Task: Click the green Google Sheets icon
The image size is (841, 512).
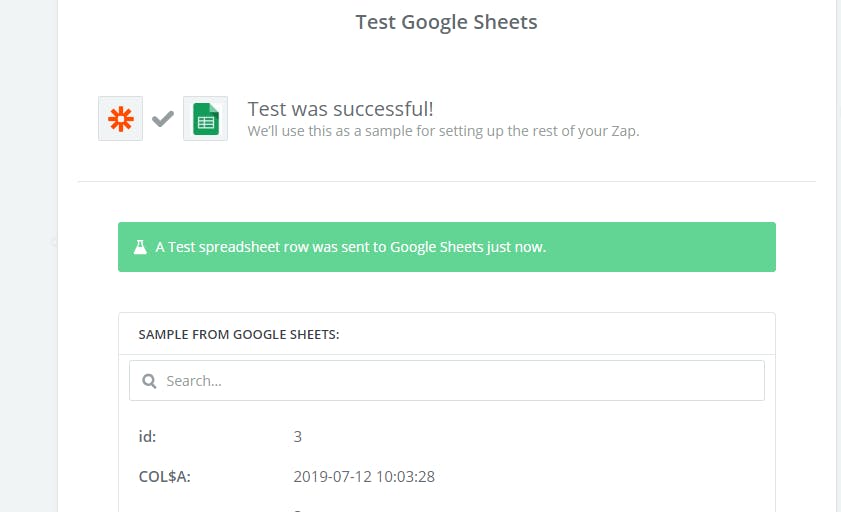Action: click(205, 118)
